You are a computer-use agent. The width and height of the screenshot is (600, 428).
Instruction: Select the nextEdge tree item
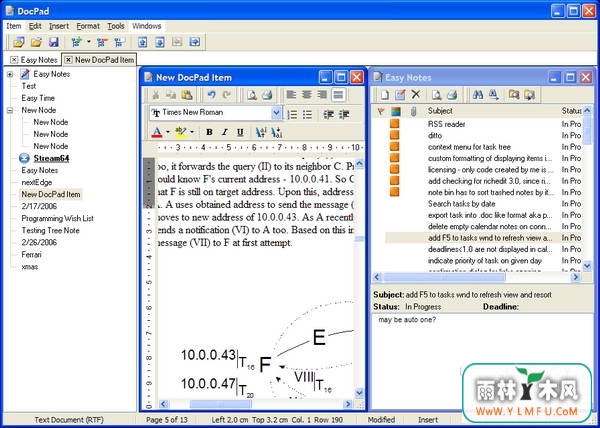(x=37, y=182)
